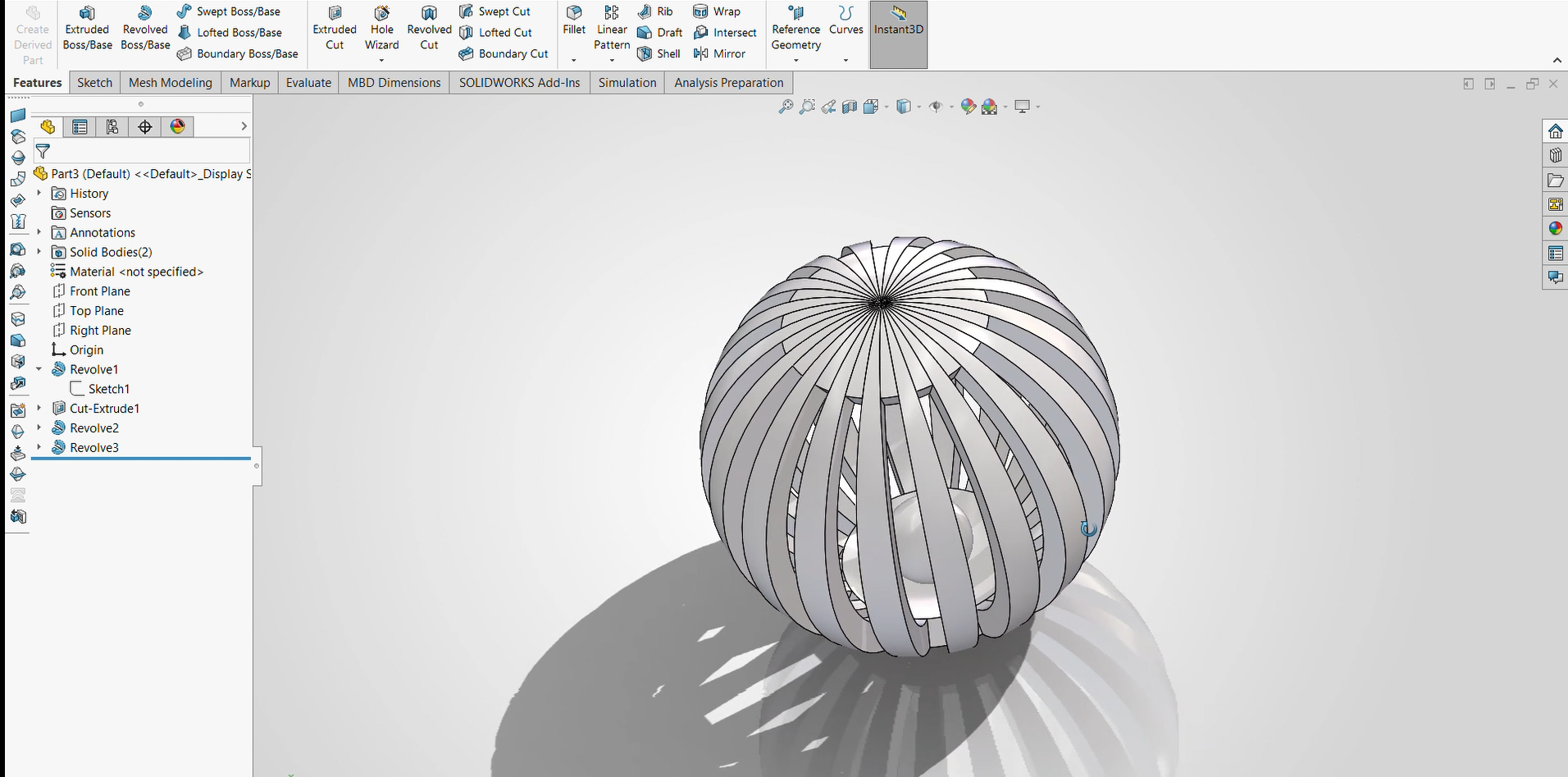Switch to the Simulation tab
This screenshot has width=1568, height=777.
tap(627, 83)
